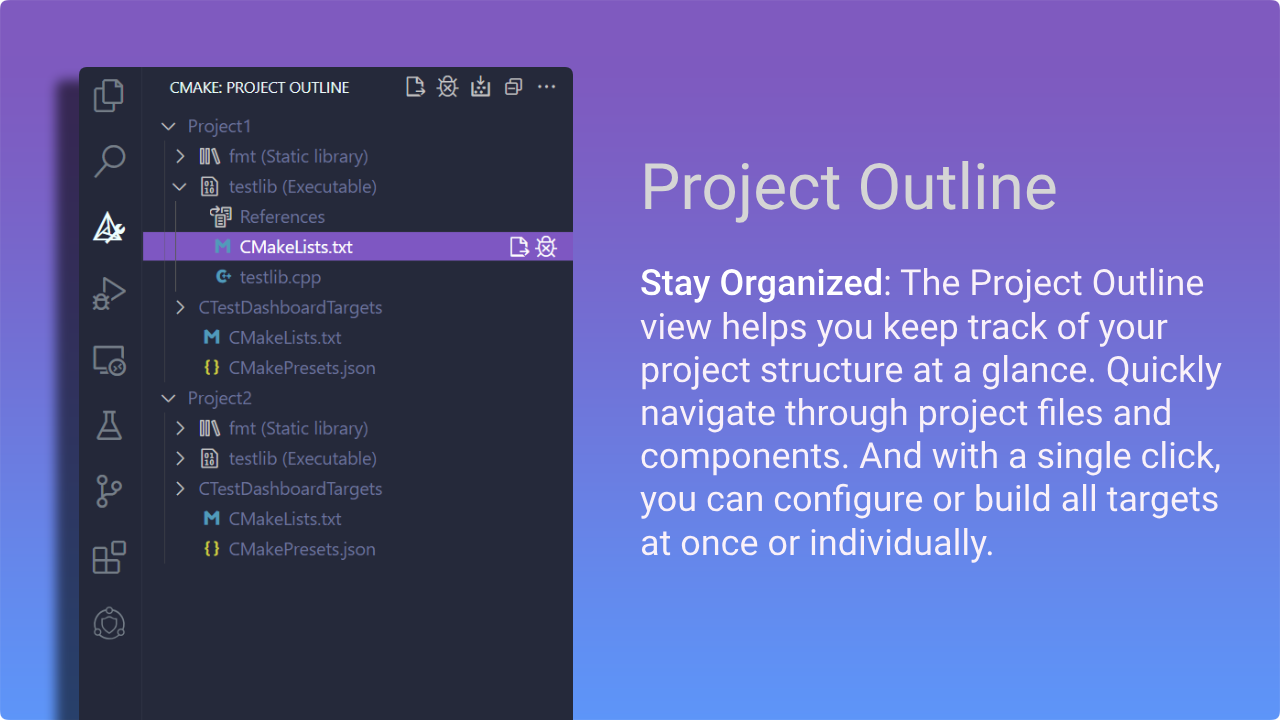Image resolution: width=1280 pixels, height=720 pixels.
Task: Open the Remote Explorer icon
Action: [x=109, y=360]
